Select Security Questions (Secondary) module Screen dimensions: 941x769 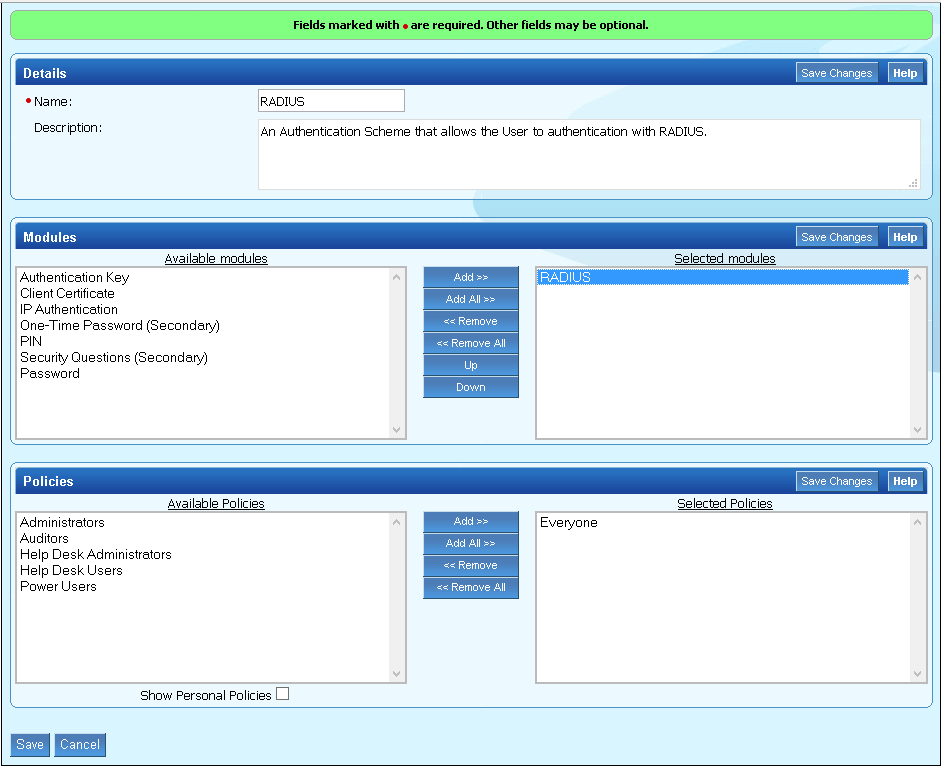click(114, 358)
